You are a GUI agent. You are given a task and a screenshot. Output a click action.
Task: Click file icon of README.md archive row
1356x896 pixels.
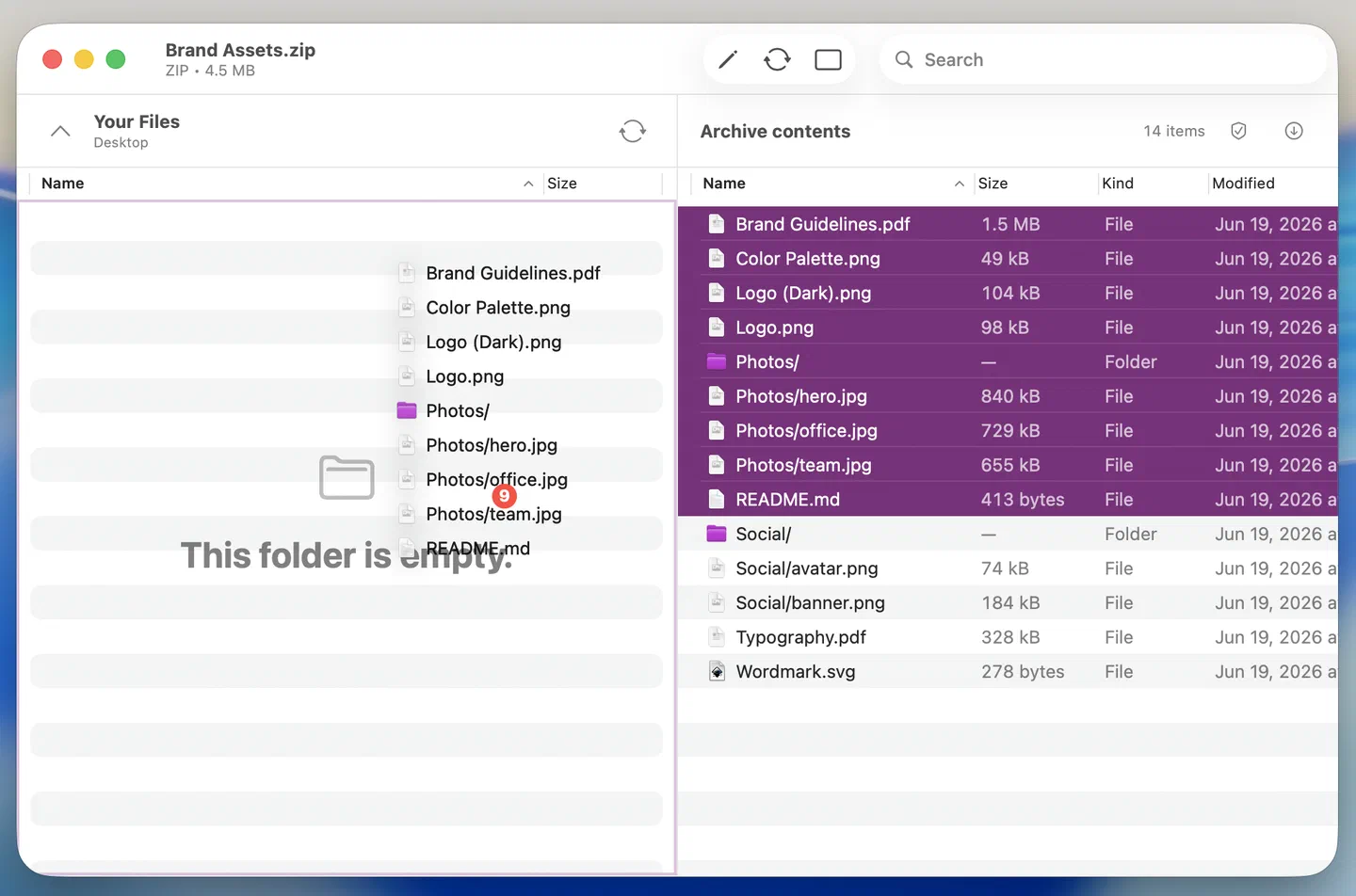click(x=717, y=500)
